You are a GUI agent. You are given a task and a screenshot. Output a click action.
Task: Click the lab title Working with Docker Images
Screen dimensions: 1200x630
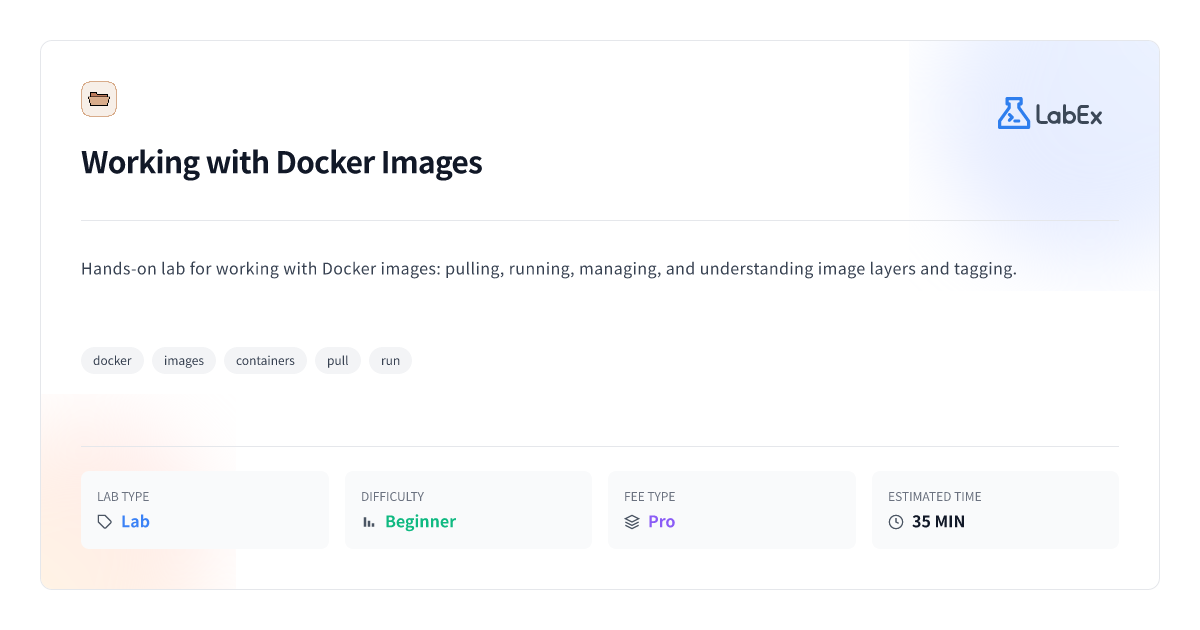pyautogui.click(x=282, y=162)
